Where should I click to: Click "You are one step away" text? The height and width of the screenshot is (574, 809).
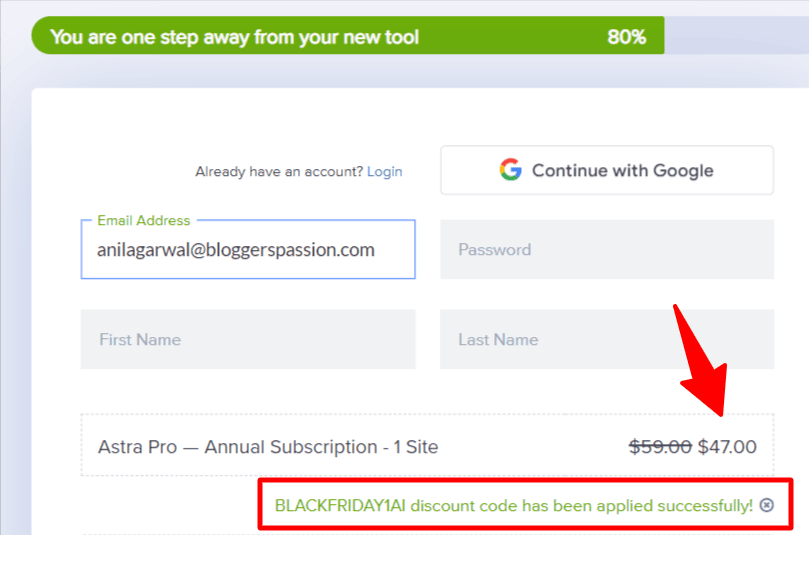(234, 38)
